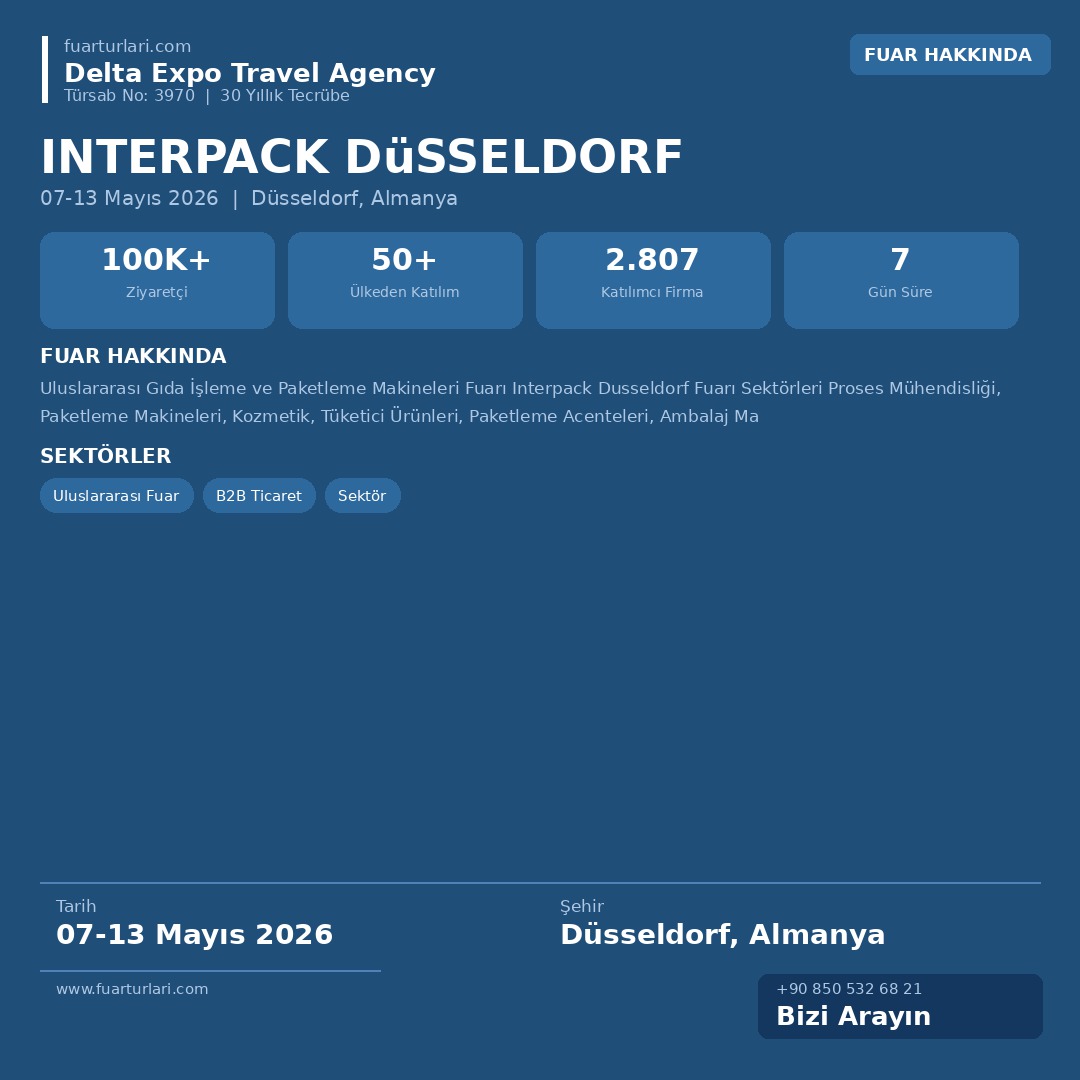This screenshot has height=1080, width=1080.
Task: Click the 100K+ Ziyaretçi stat card
Action: pos(157,280)
